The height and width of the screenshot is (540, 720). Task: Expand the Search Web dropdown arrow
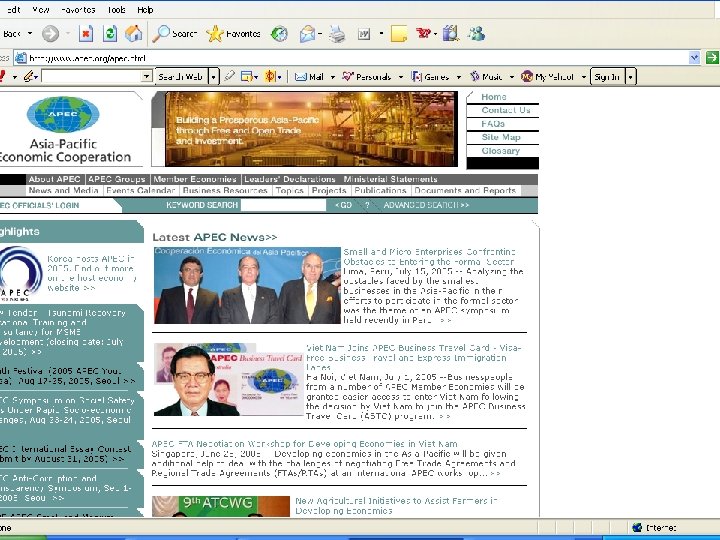pyautogui.click(x=214, y=77)
